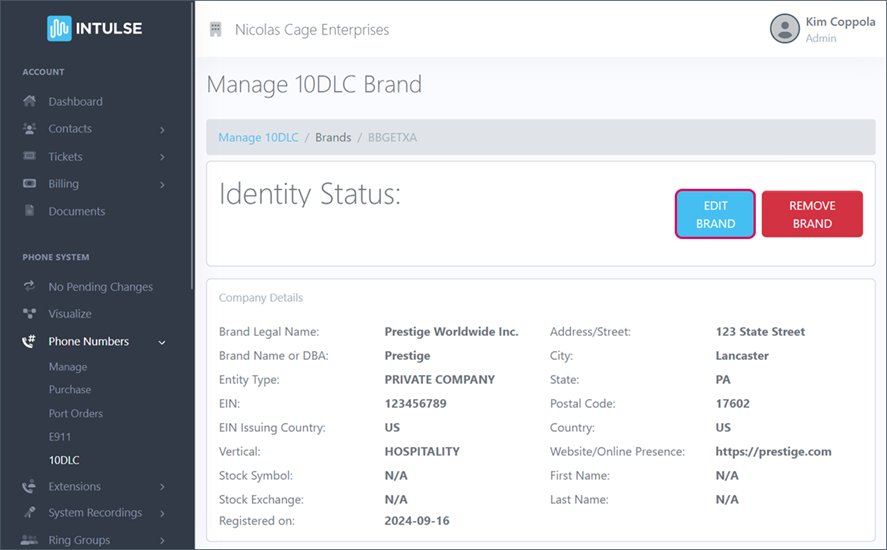Image resolution: width=887 pixels, height=550 pixels.
Task: Collapse the Phone Numbers menu chevron
Action: pyautogui.click(x=162, y=343)
